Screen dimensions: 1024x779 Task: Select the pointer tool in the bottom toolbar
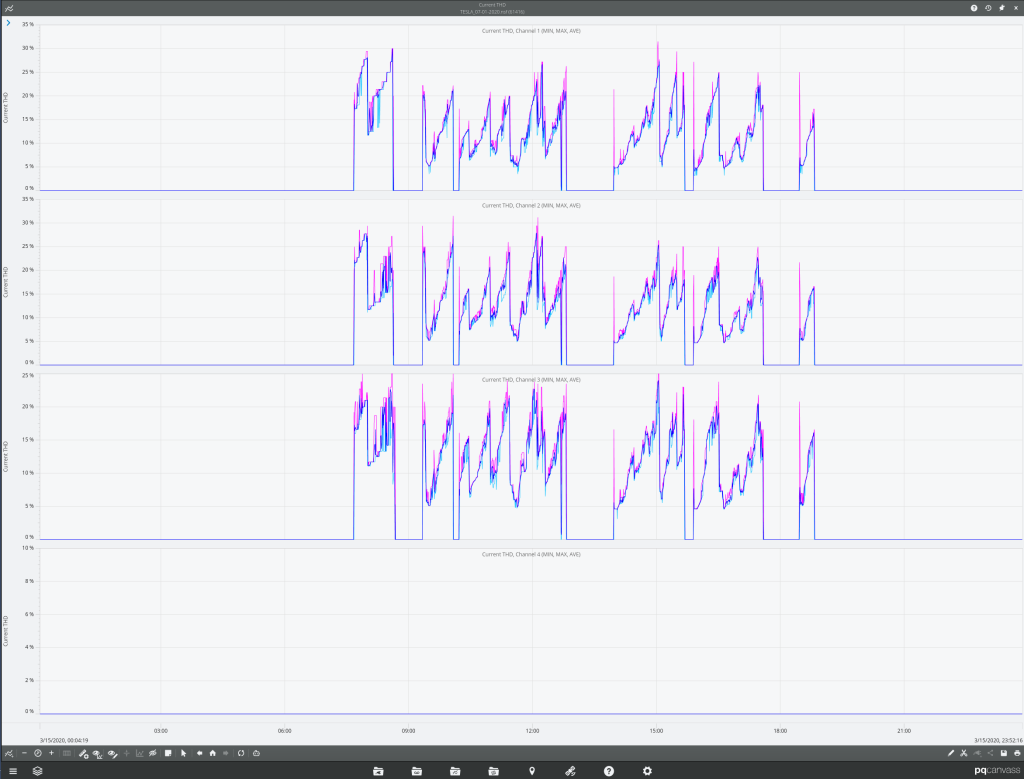pyautogui.click(x=183, y=753)
